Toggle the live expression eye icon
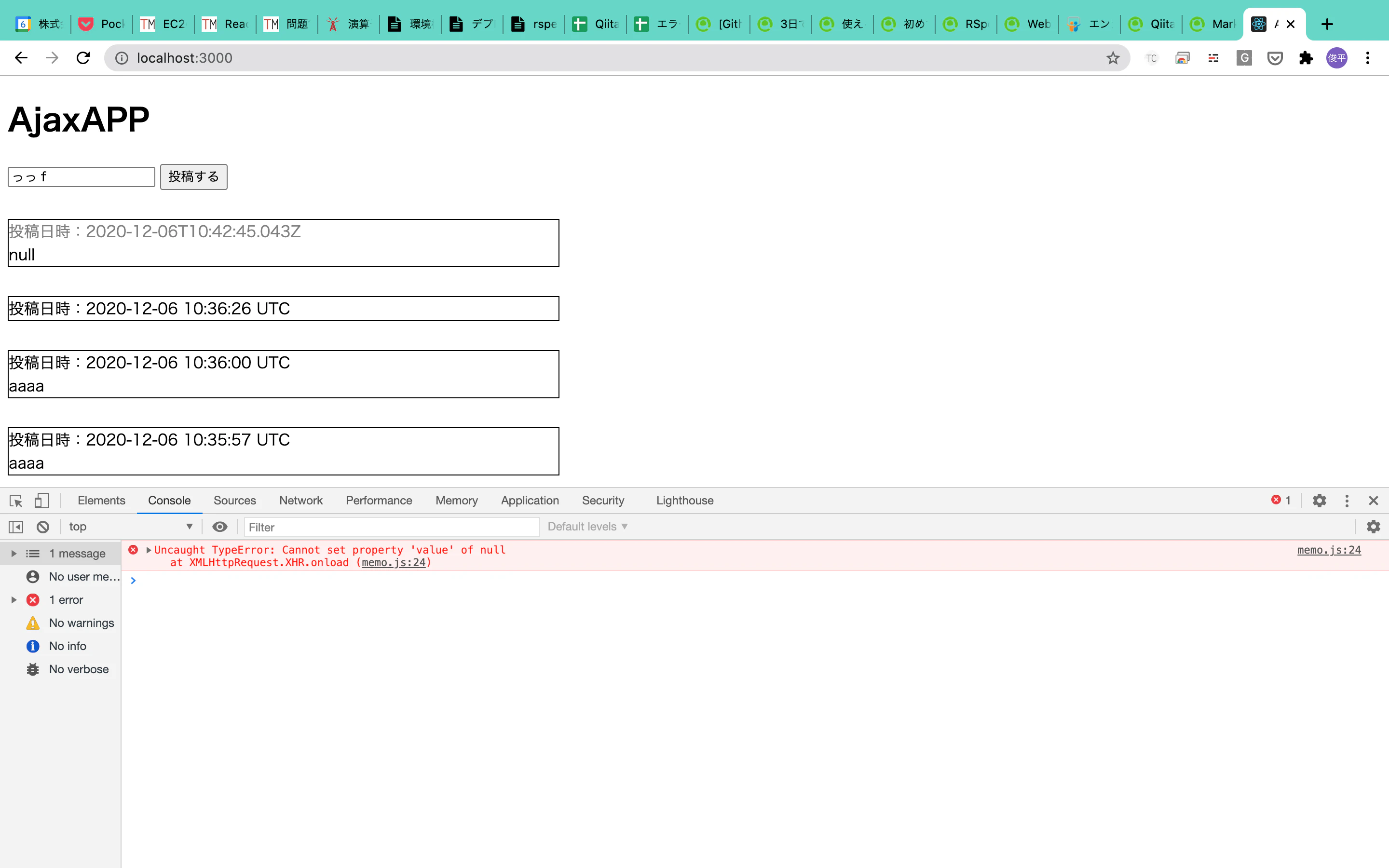The image size is (1389, 868). 220,527
